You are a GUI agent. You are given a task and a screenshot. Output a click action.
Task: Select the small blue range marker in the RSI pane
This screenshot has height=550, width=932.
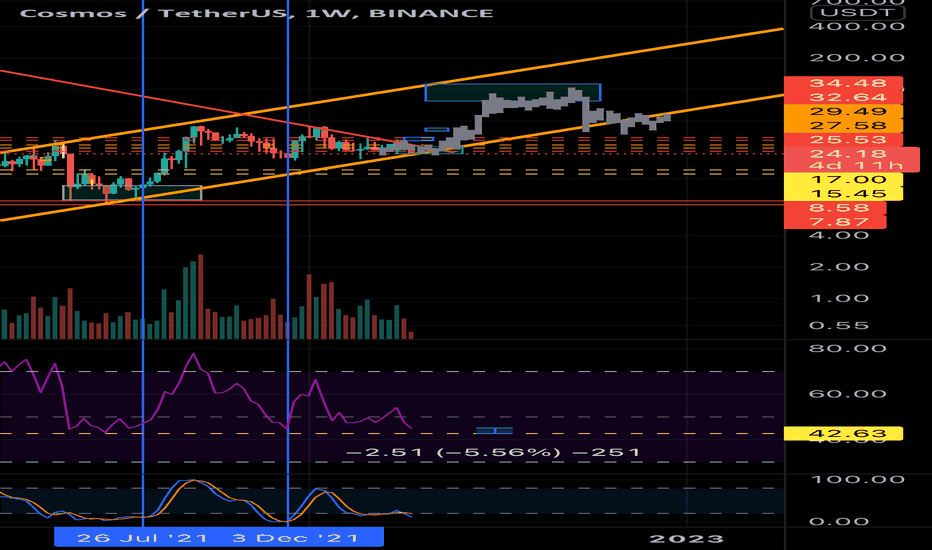[x=494, y=430]
